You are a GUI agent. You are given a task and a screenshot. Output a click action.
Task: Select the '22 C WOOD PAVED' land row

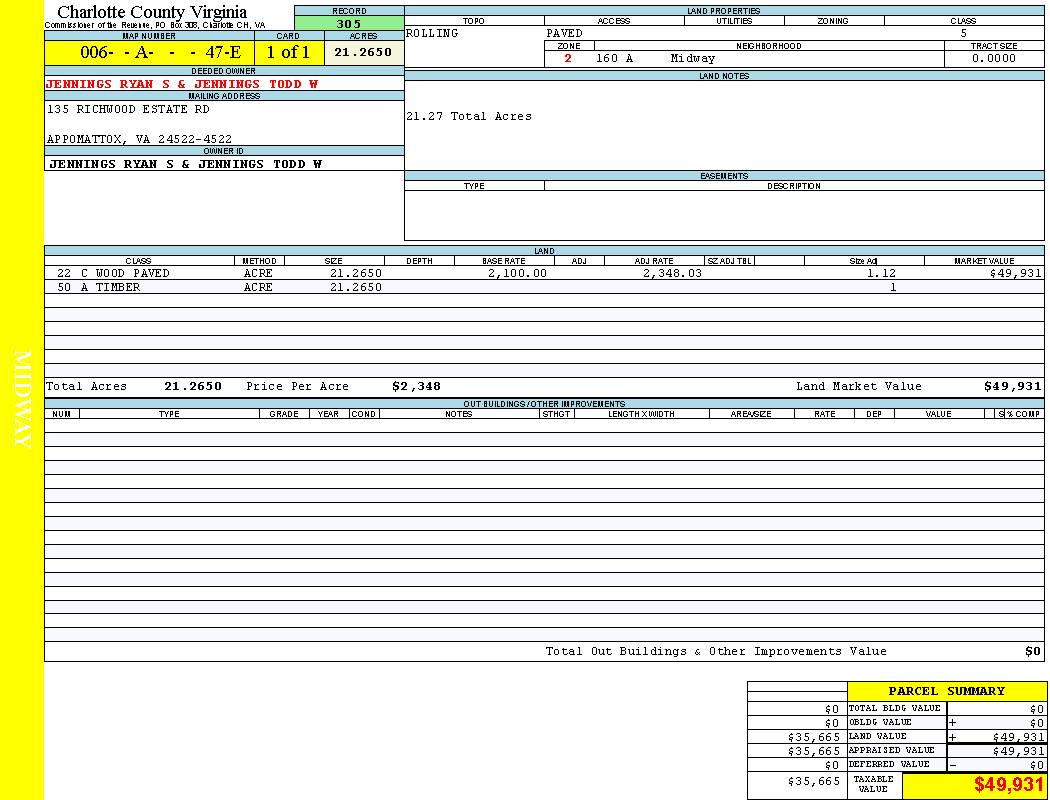point(113,273)
